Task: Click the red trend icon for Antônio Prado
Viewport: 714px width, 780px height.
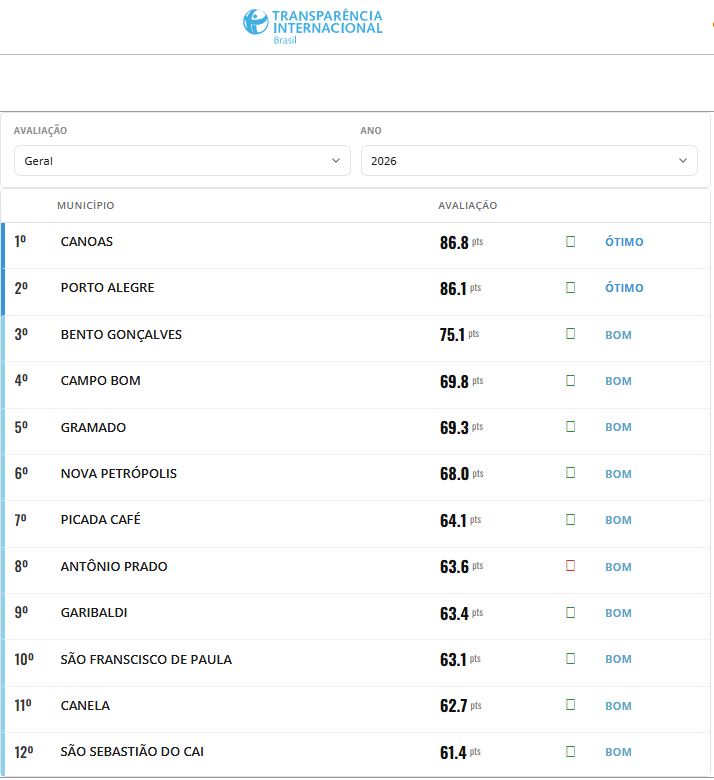Action: pos(570,566)
